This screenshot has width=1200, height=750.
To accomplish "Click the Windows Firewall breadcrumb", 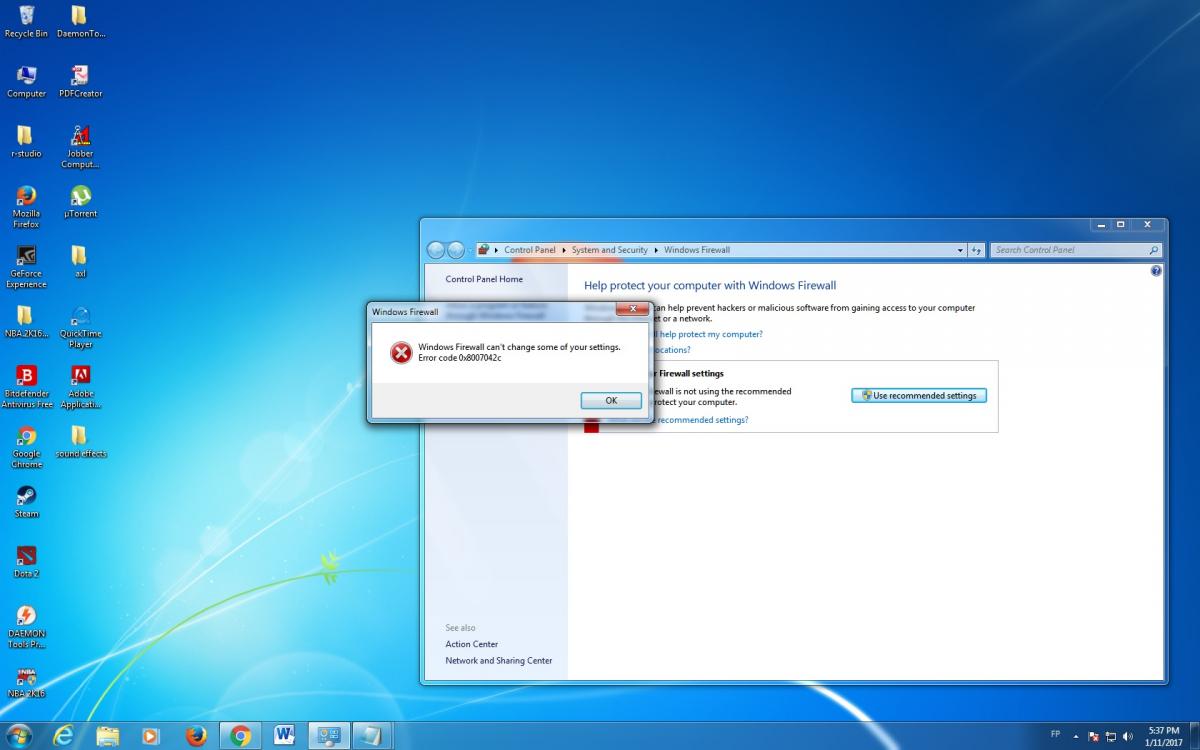I will (x=697, y=250).
